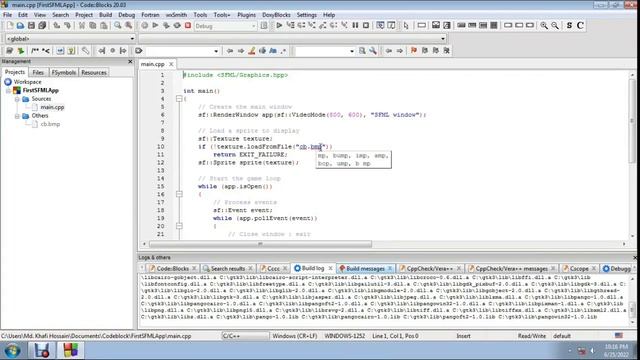The image size is (640, 360).
Task: Click the Paste clipboard icon
Action: tap(104, 26)
